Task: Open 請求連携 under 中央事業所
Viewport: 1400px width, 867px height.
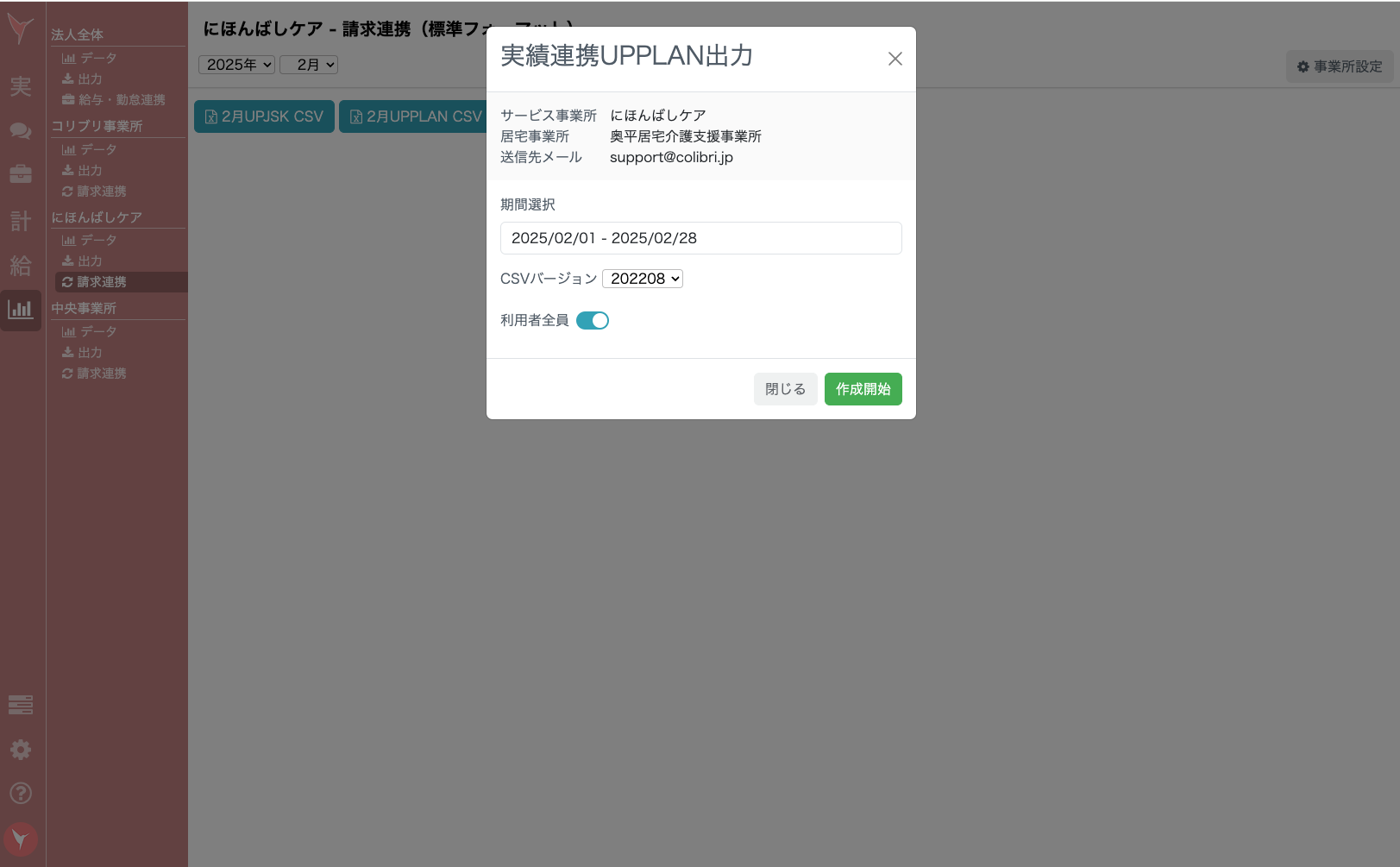Action: (95, 373)
